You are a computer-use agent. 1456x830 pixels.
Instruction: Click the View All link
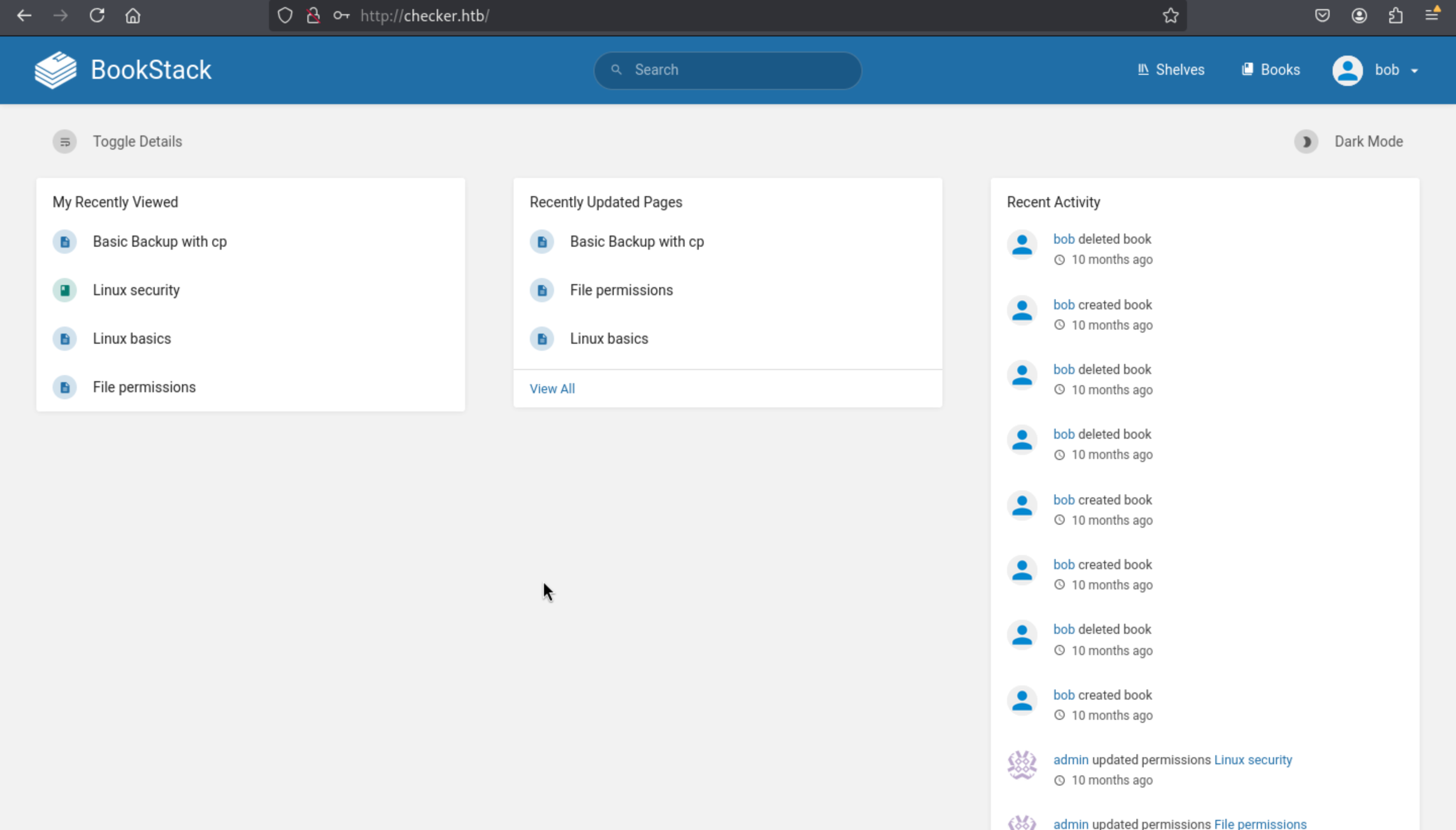pyautogui.click(x=552, y=389)
